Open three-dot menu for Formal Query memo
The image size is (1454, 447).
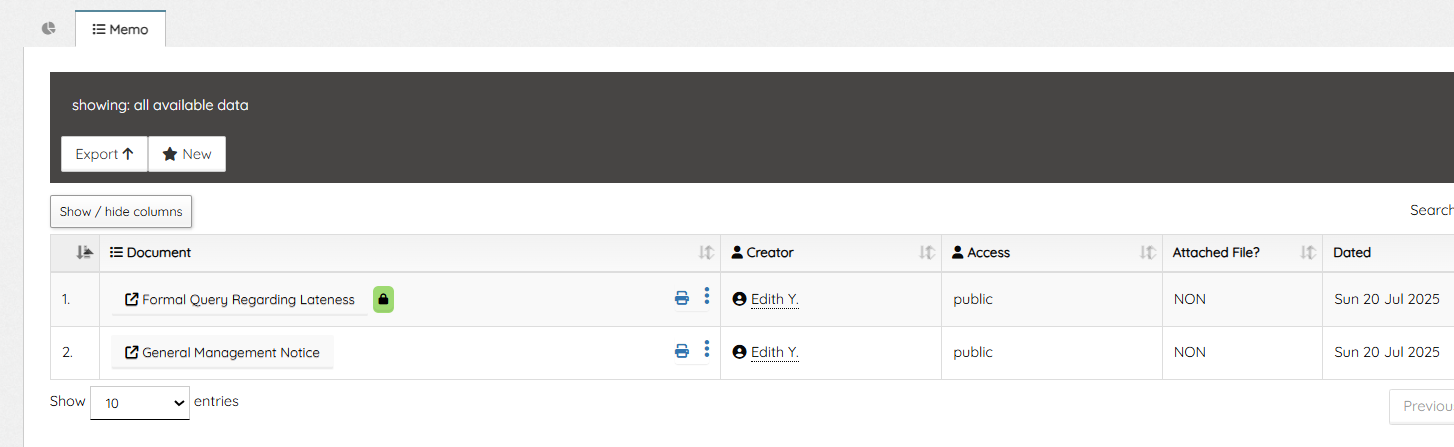707,296
